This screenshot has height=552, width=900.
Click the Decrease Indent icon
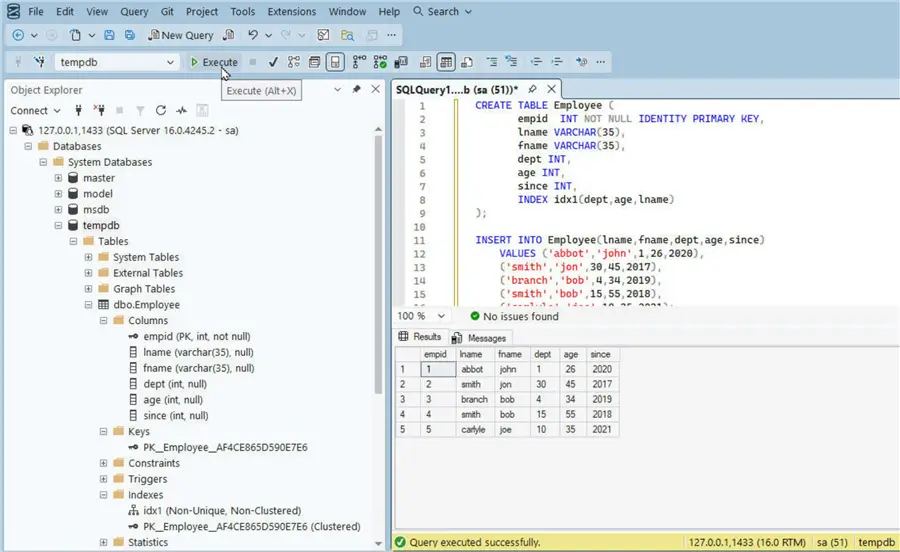536,62
